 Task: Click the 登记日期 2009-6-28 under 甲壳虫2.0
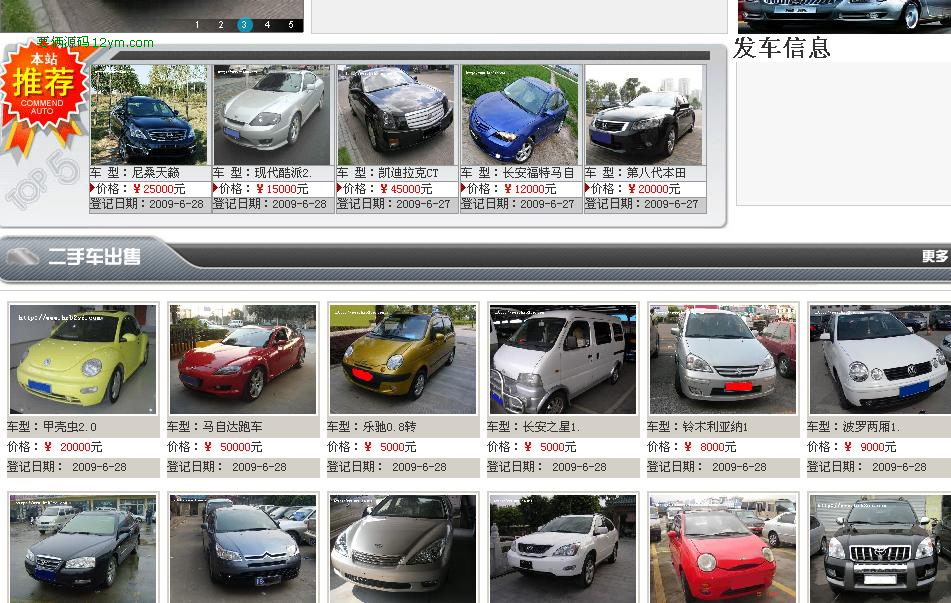tap(67, 467)
